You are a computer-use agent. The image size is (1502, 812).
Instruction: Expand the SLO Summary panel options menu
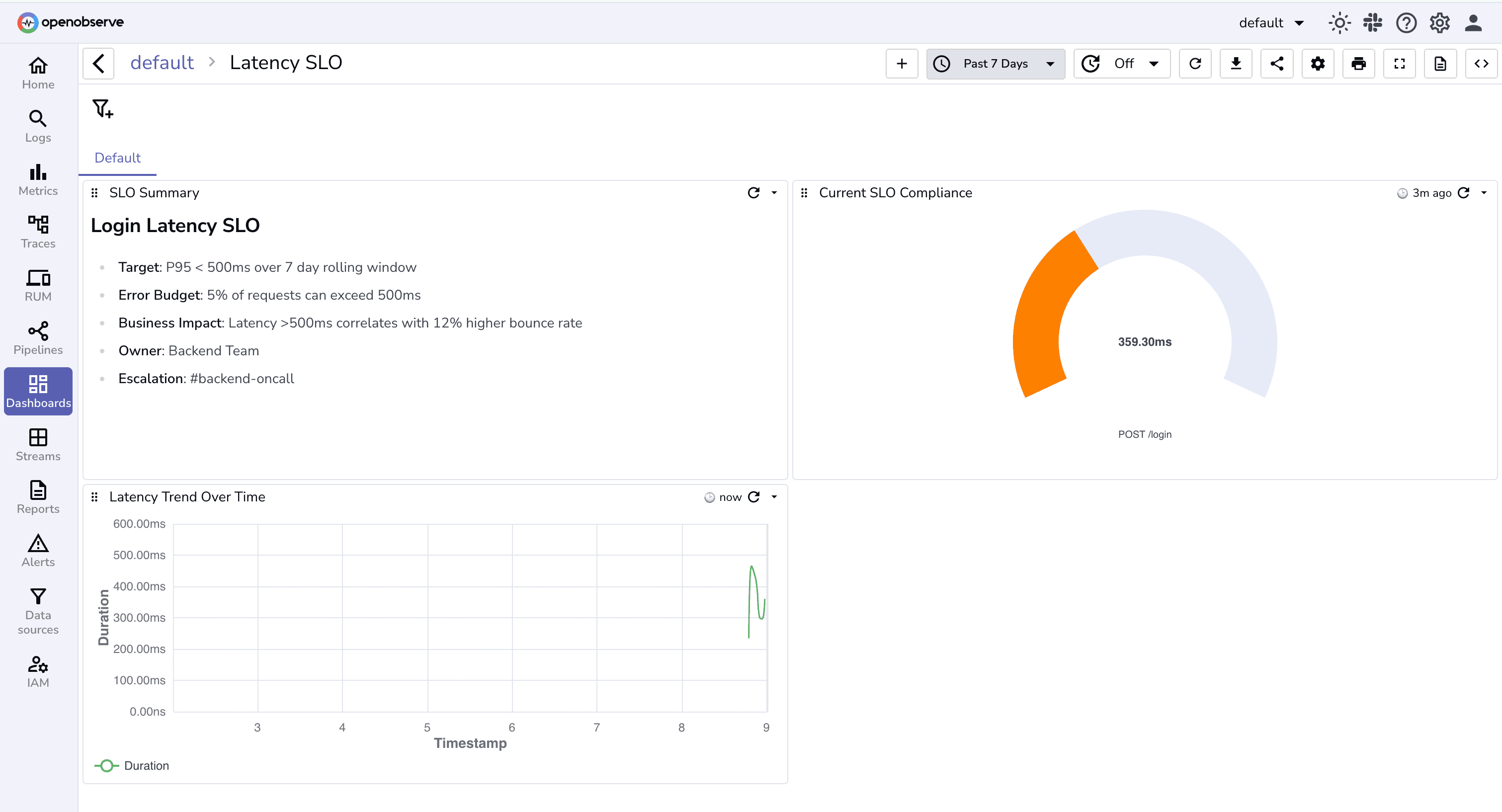tap(774, 192)
